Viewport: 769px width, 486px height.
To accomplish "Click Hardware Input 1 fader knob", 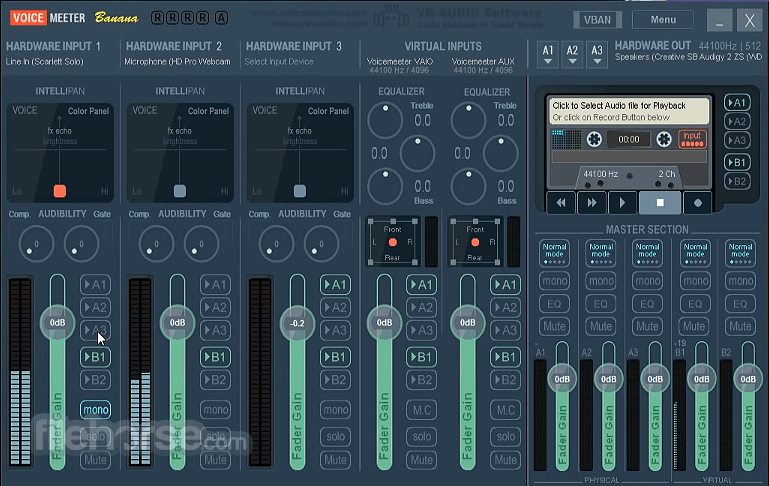I will (57, 323).
